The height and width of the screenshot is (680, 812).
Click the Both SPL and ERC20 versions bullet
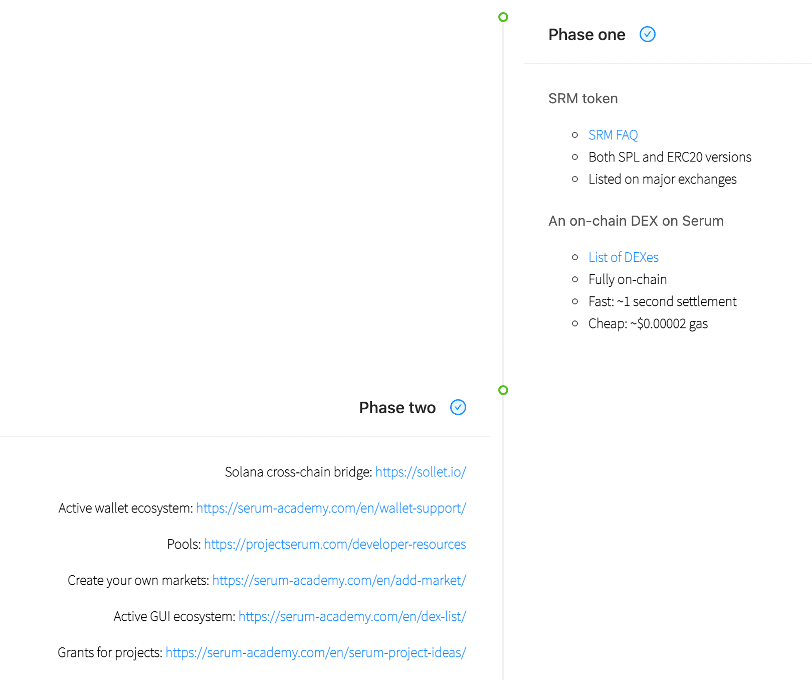(x=670, y=157)
